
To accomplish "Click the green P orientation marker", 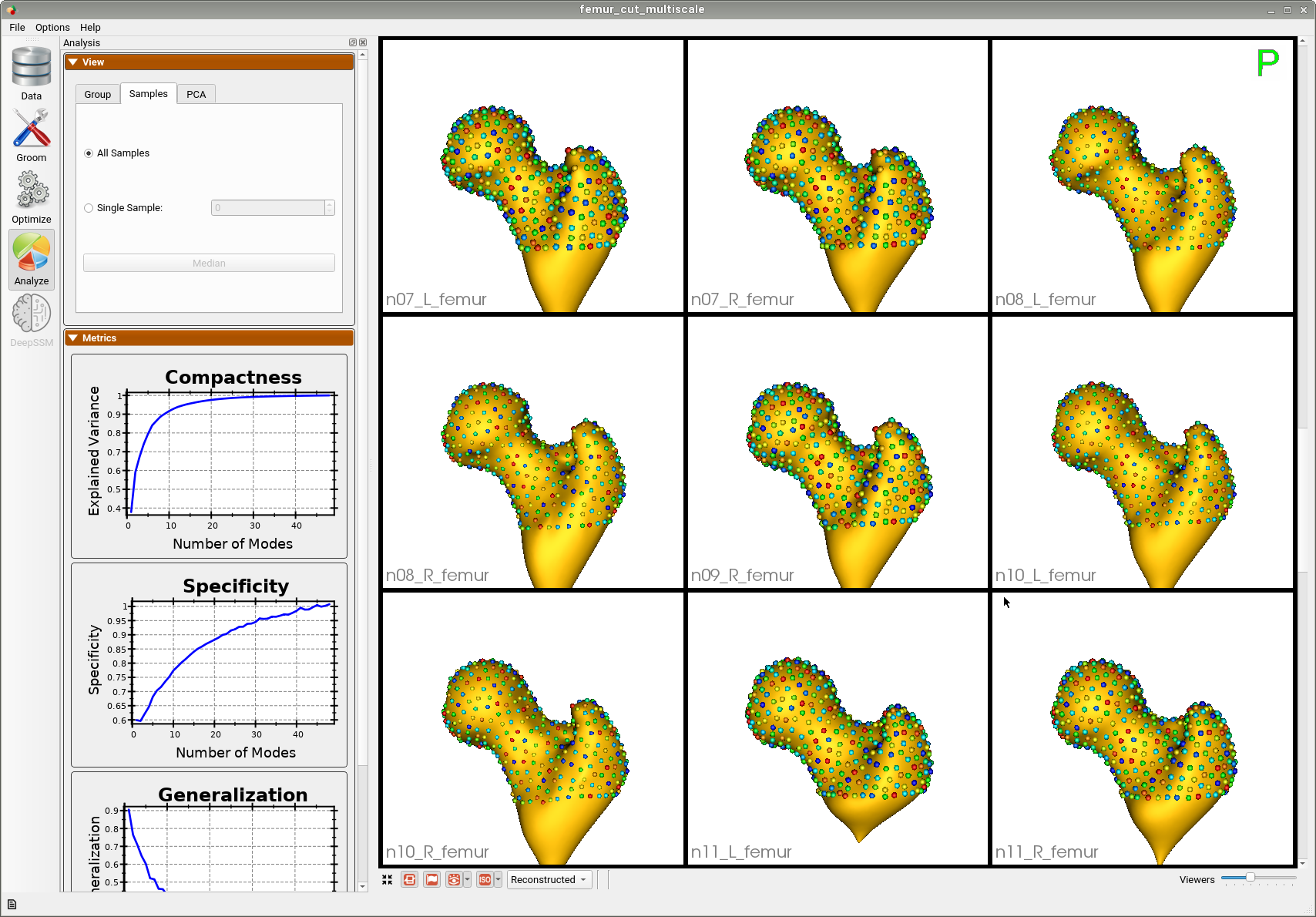I will click(x=1267, y=62).
